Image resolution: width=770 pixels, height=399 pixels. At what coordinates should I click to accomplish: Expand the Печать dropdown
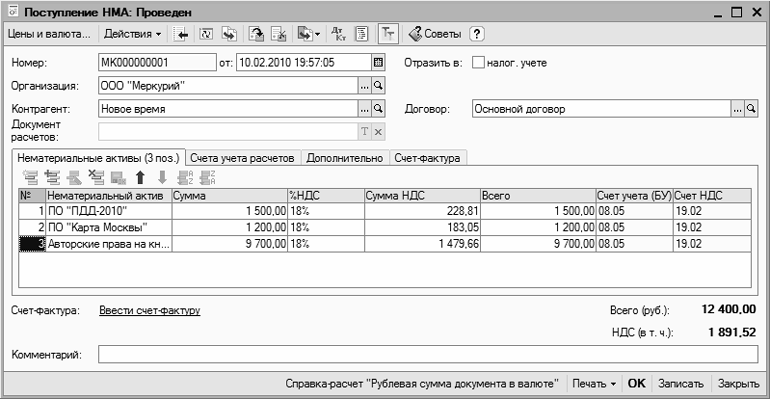[594, 383]
